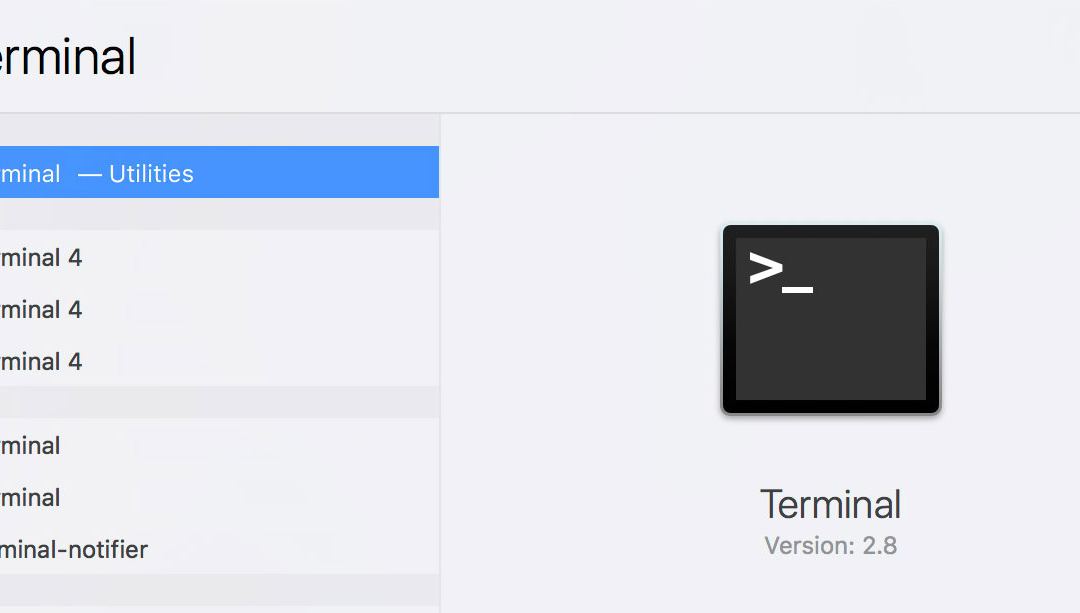The height and width of the screenshot is (613, 1080).
Task: Click into the Spotlight search field text
Action: point(68,57)
